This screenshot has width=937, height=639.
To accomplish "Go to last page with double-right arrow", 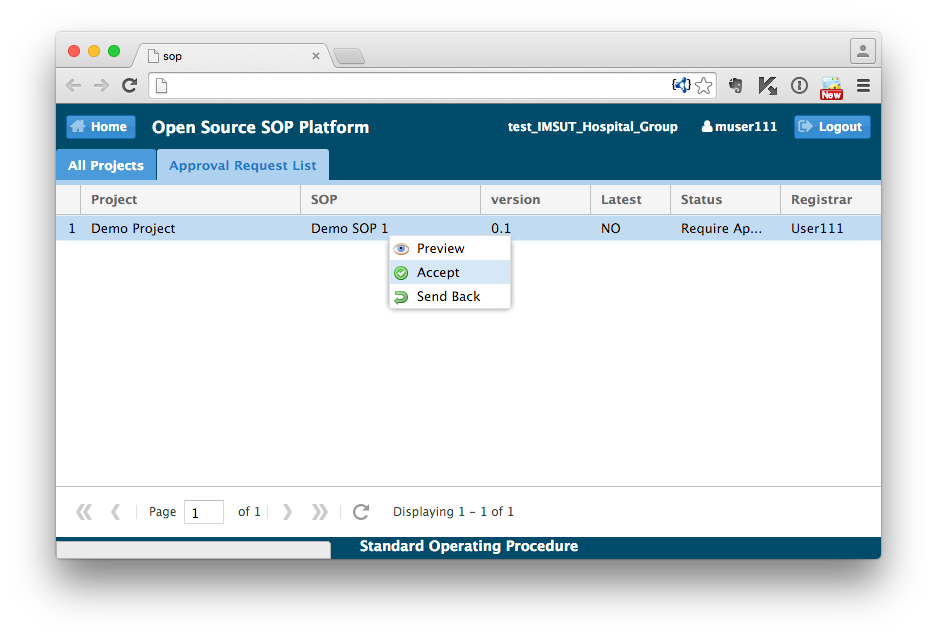I will pyautogui.click(x=320, y=512).
